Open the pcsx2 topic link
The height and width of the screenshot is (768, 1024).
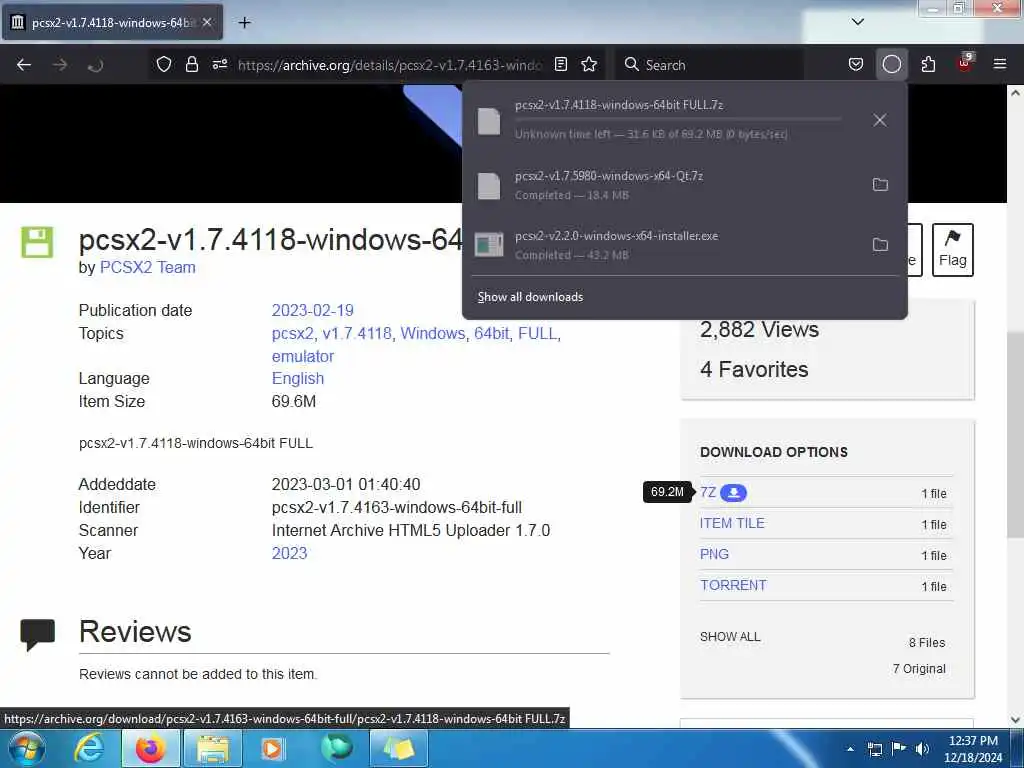293,333
